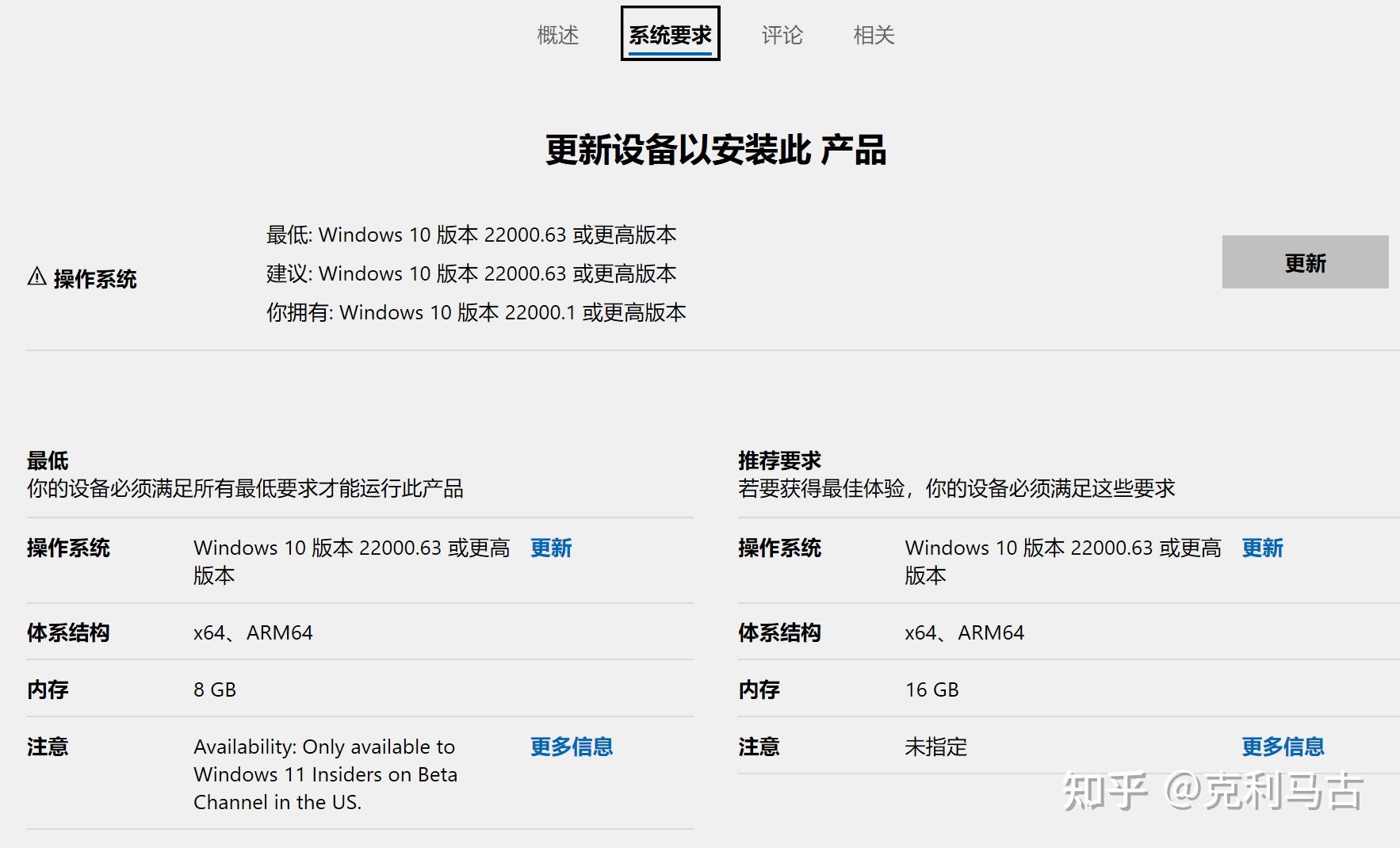Click 更新 link in 最低 operating system row

pos(551,548)
